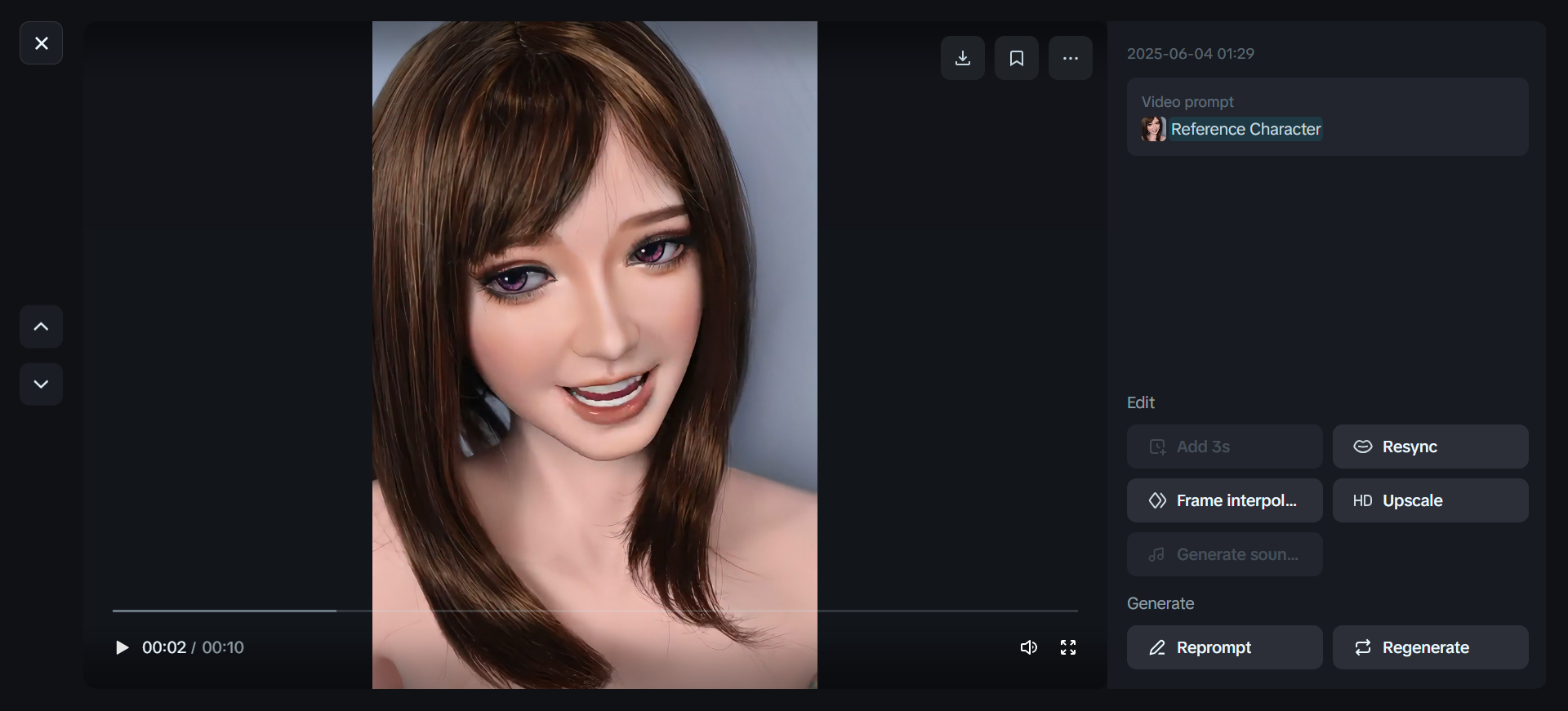Go to next video with down chevron
Screen dimensions: 1568x711
41,384
